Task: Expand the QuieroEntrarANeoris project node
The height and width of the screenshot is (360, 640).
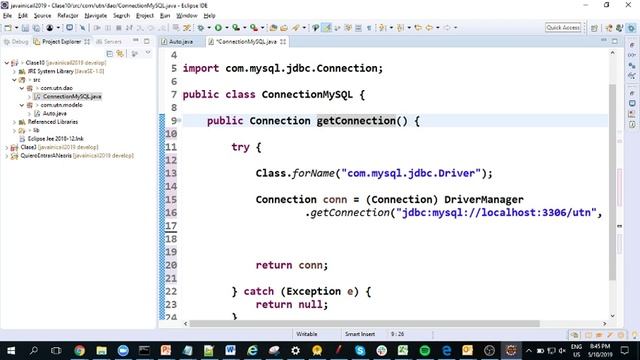Action: (x=7, y=156)
